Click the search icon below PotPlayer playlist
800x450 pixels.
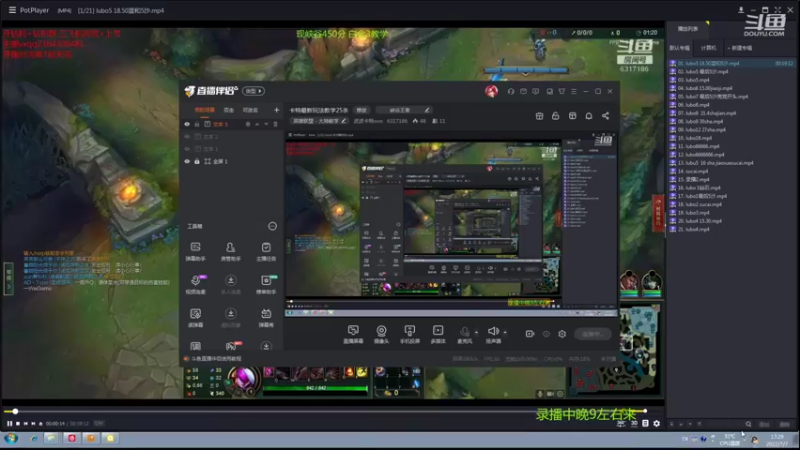pos(748,424)
